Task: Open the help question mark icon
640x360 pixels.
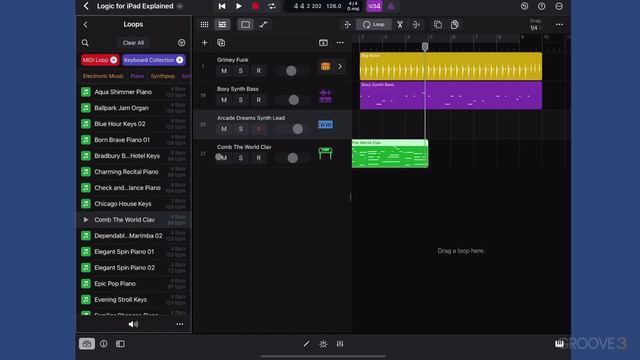Action: tap(542, 6)
